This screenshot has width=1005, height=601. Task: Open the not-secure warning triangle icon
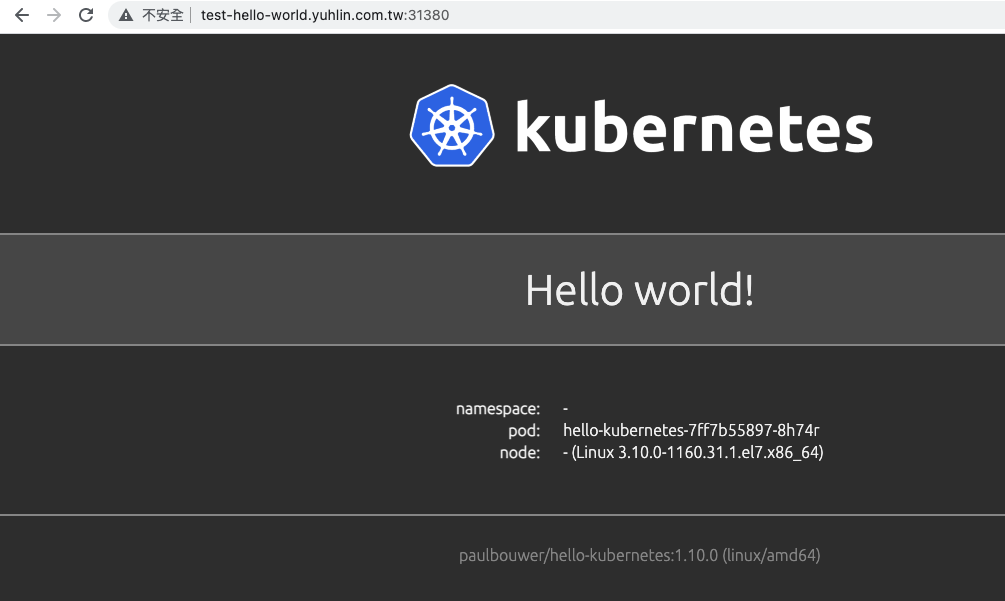(x=126, y=15)
